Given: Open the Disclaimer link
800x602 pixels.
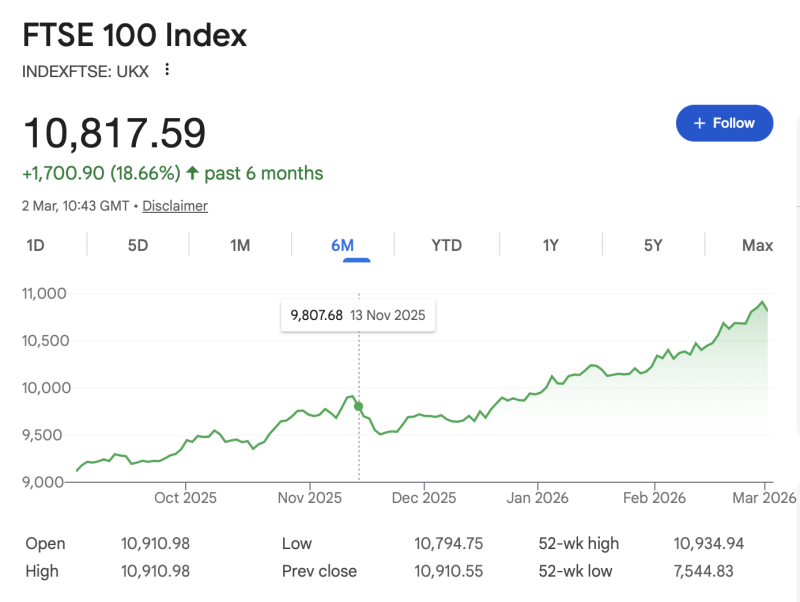Looking at the screenshot, I should pos(175,206).
